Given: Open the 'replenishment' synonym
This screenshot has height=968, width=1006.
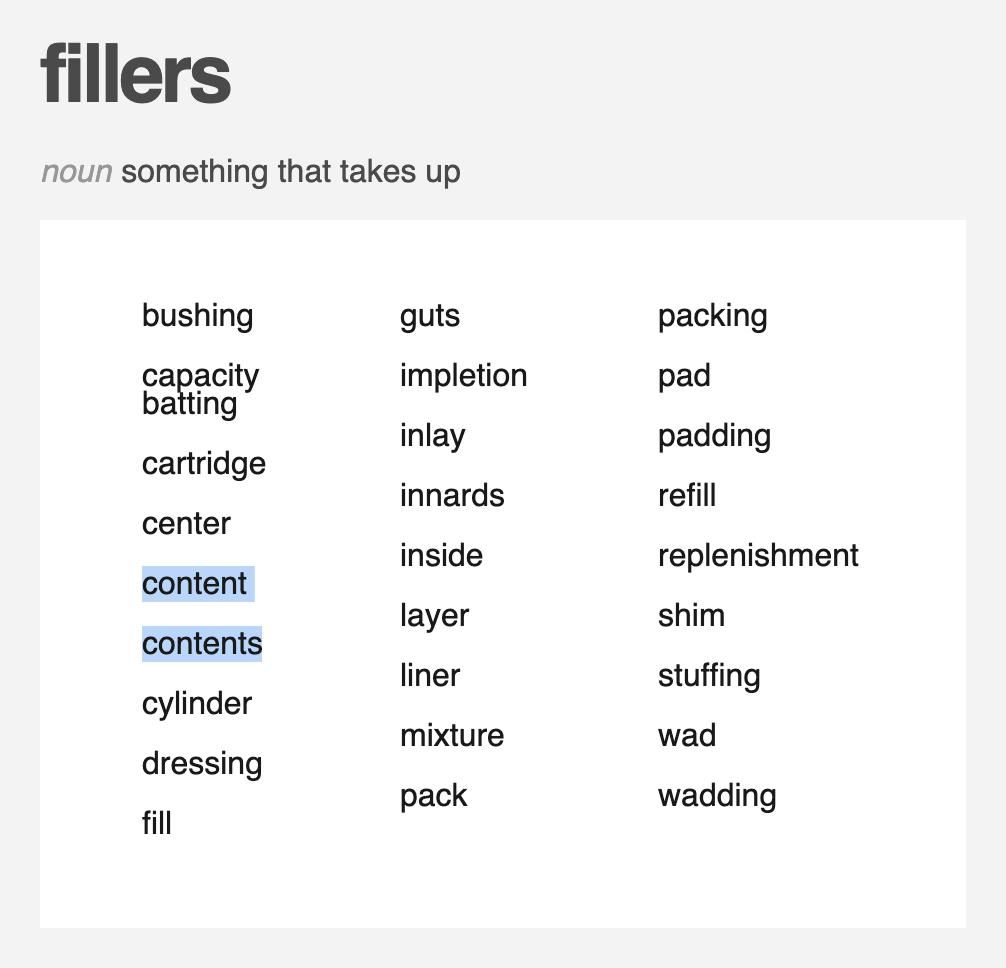Looking at the screenshot, I should click(x=758, y=556).
